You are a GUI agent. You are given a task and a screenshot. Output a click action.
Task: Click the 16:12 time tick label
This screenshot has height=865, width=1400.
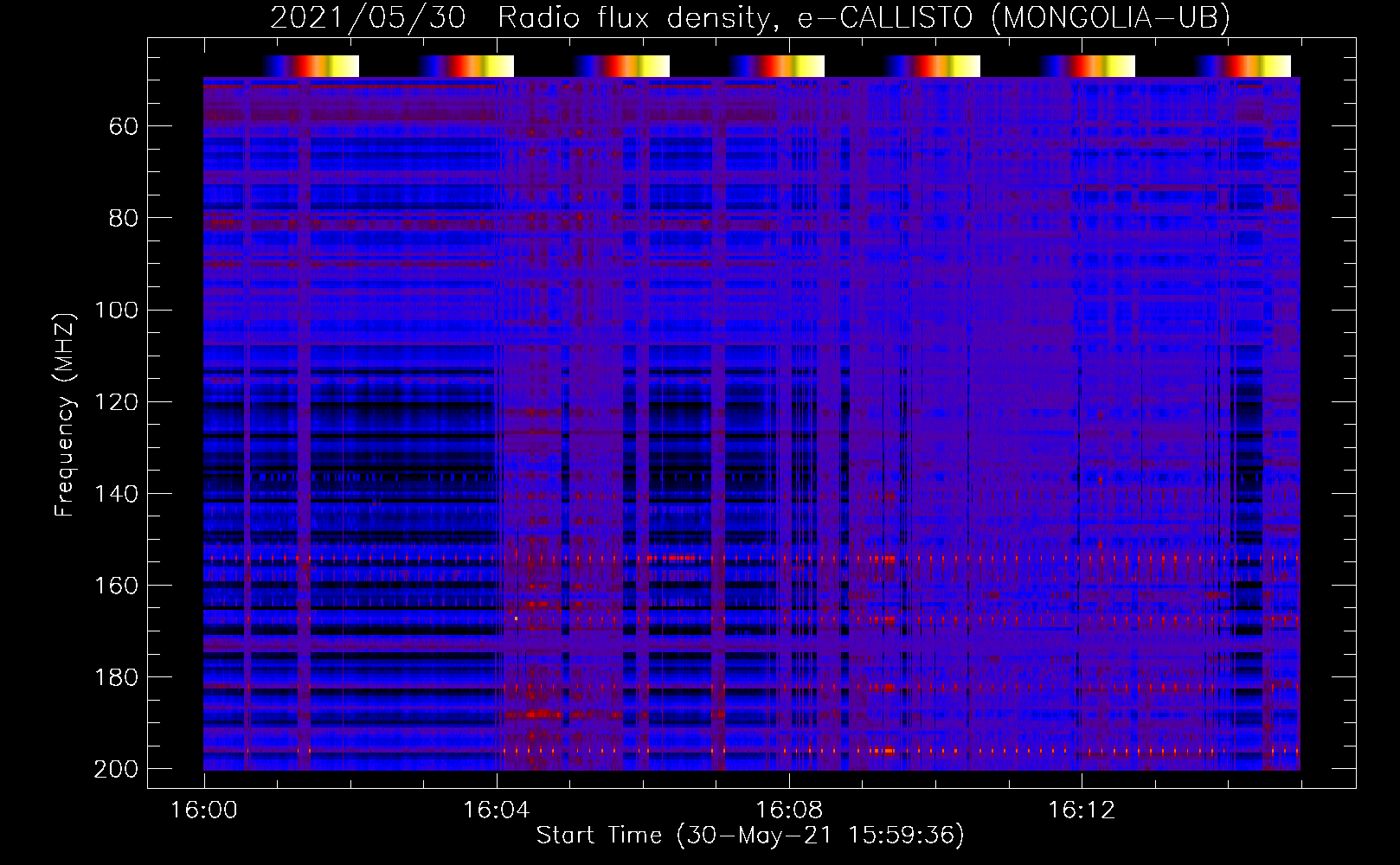[x=1082, y=811]
